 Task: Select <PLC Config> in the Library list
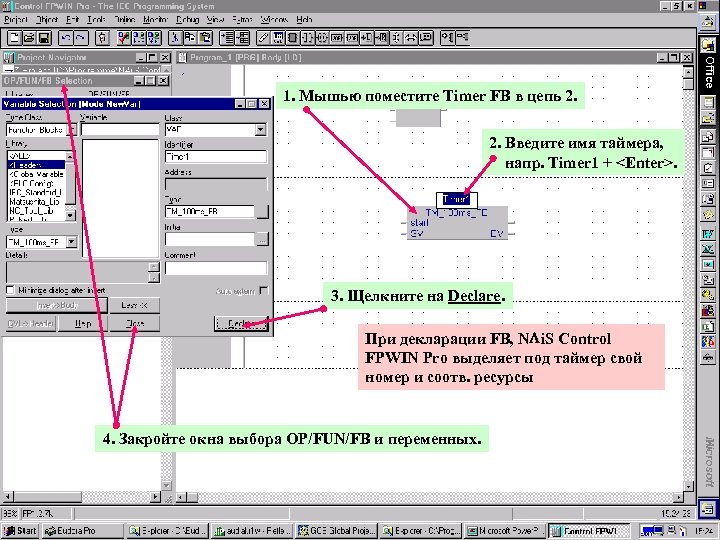tap(37, 183)
